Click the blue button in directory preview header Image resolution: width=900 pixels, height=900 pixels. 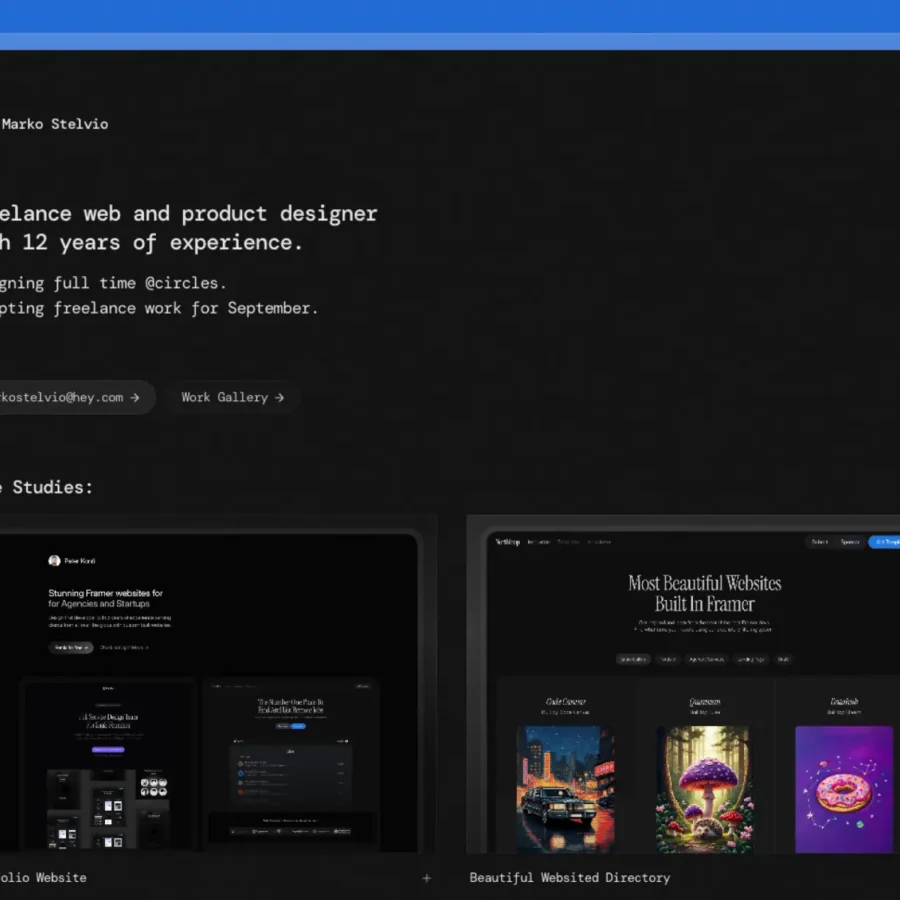click(884, 542)
